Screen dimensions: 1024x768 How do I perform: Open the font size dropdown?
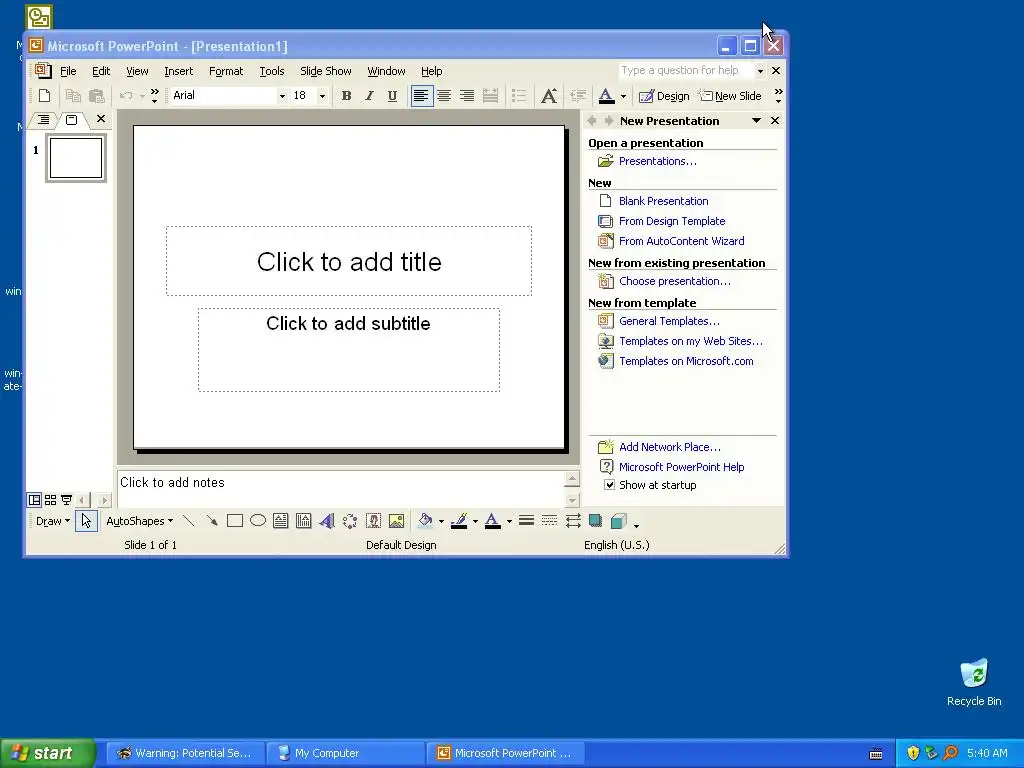pyautogui.click(x=322, y=96)
